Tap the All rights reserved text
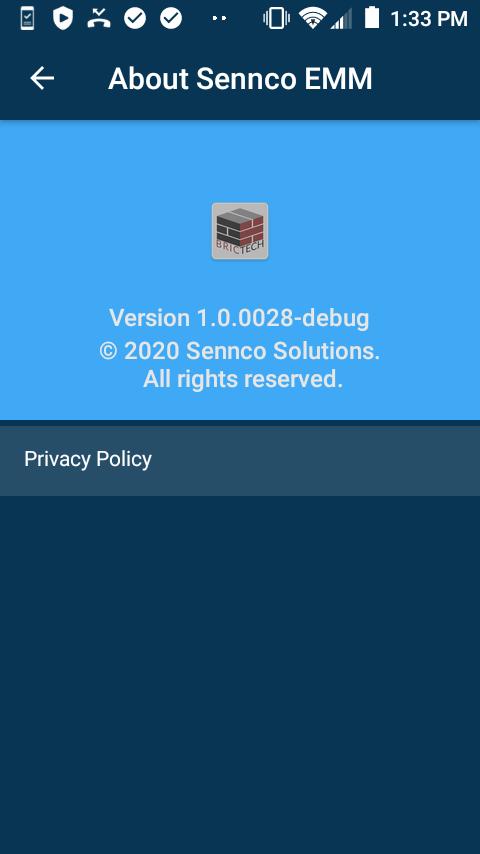This screenshot has height=854, width=480. tap(243, 379)
